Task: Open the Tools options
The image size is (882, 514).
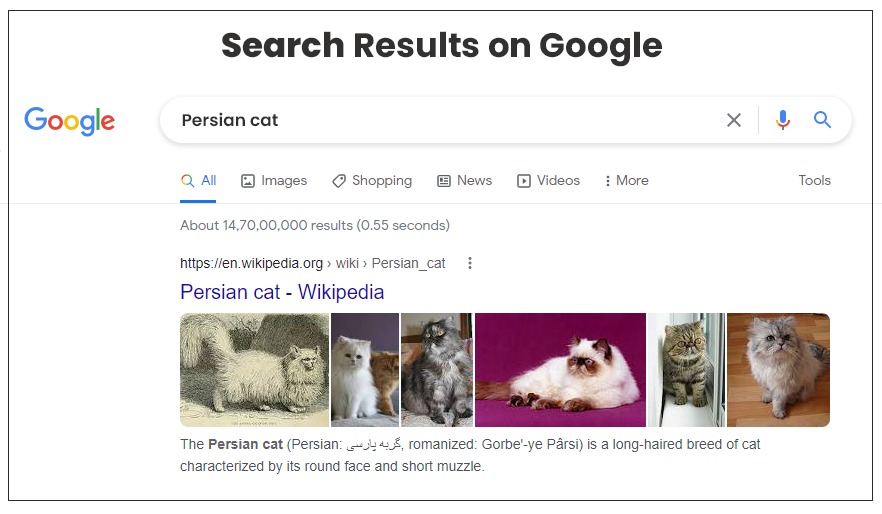Action: click(814, 181)
